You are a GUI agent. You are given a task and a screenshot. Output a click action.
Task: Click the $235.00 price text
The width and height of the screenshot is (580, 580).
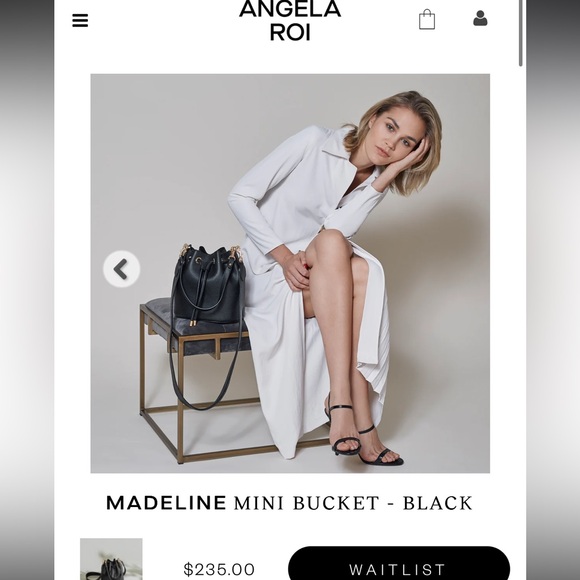[219, 569]
